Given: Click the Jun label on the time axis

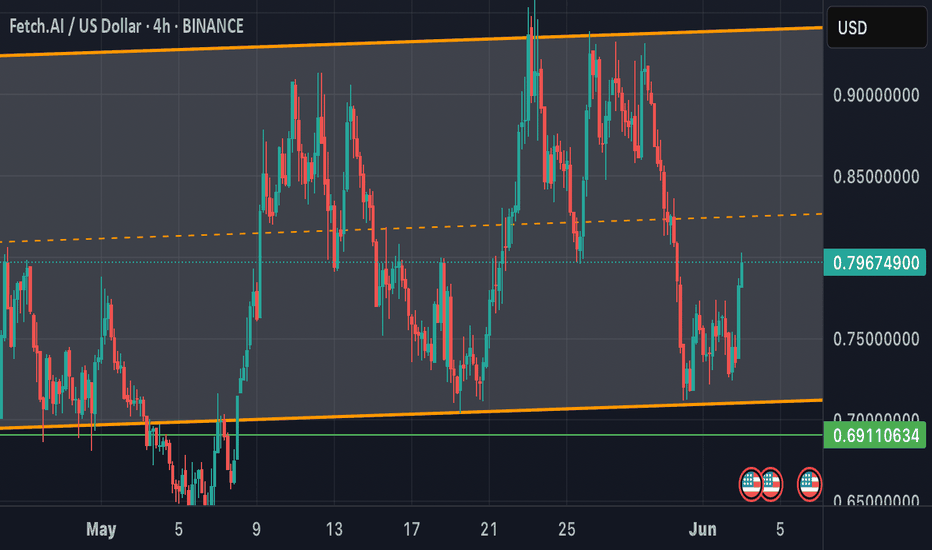Looking at the screenshot, I should click(703, 529).
